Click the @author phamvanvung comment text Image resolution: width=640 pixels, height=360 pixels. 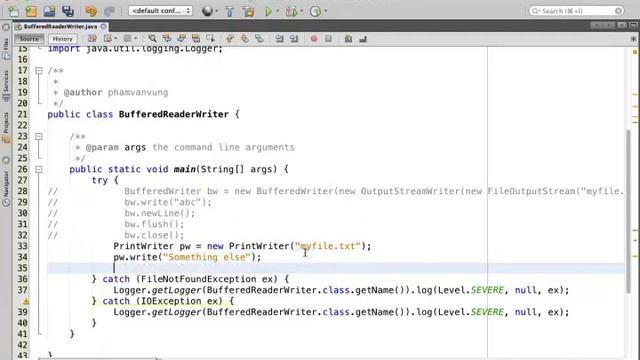click(116, 93)
